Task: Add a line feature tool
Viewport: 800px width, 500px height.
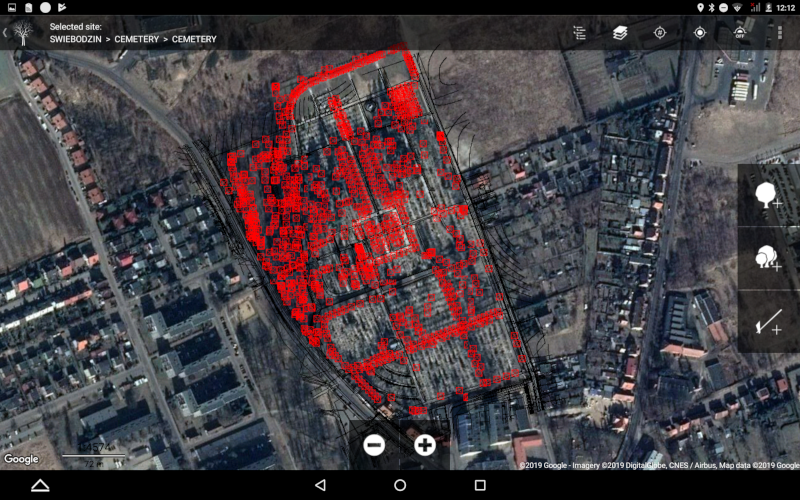Action: pos(768,322)
